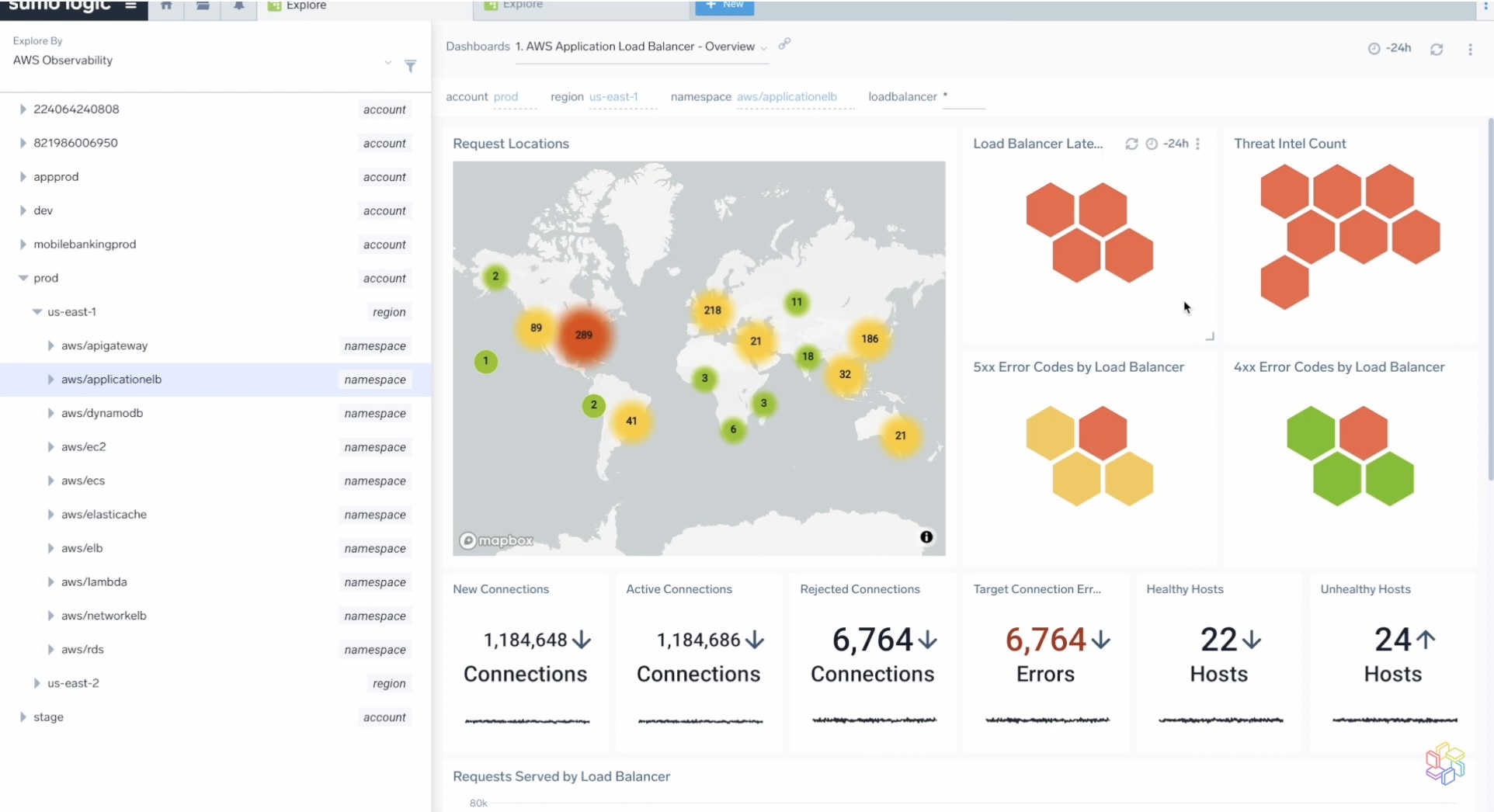Viewport: 1494px width, 812px height.
Task: Open the hamburger navigation menu
Action: [131, 5]
